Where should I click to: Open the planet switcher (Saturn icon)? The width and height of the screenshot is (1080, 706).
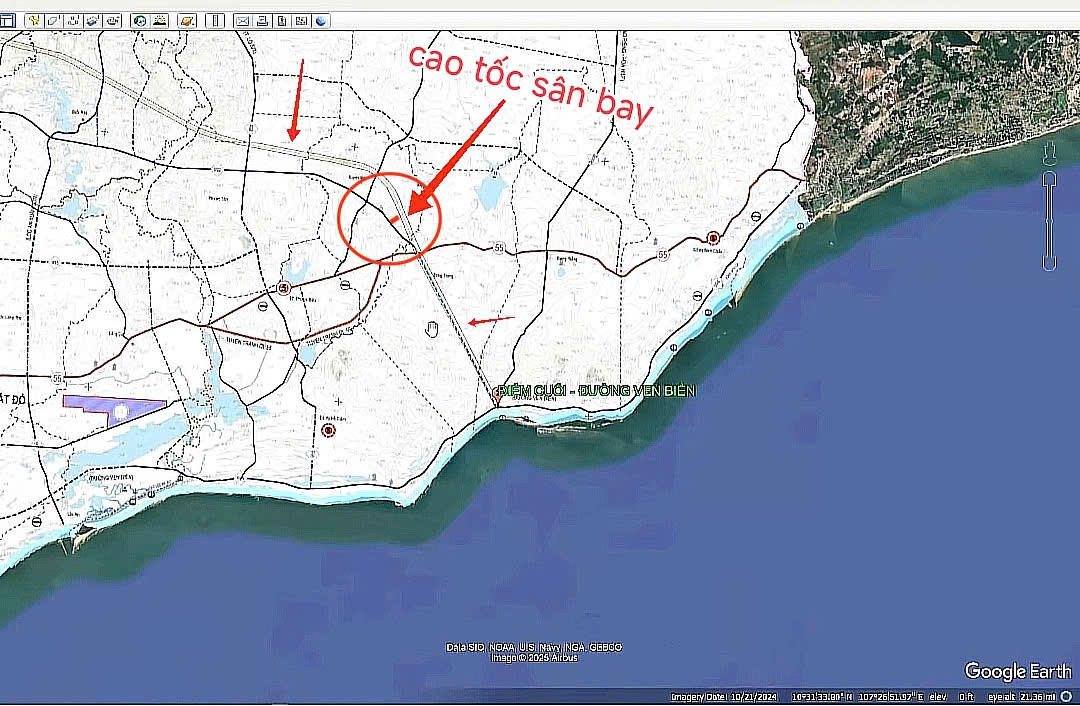[187, 21]
